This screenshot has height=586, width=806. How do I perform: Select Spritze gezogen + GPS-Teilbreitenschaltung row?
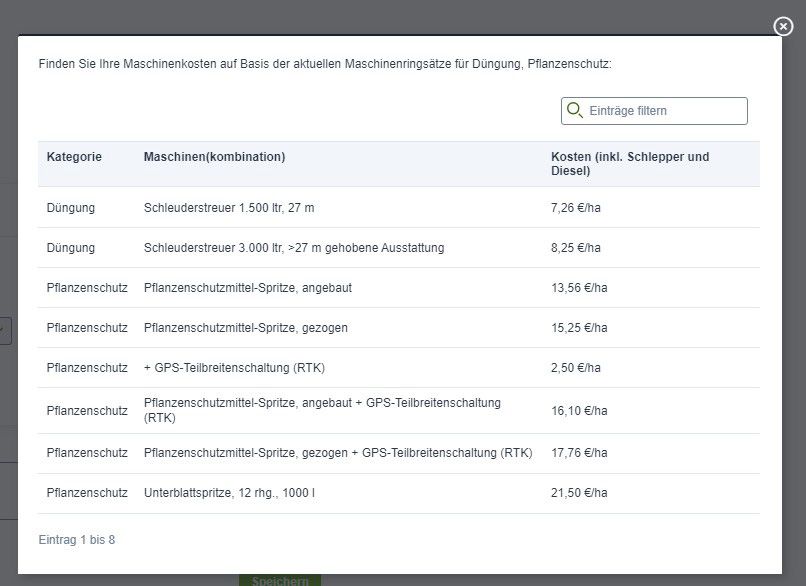[x=399, y=453]
